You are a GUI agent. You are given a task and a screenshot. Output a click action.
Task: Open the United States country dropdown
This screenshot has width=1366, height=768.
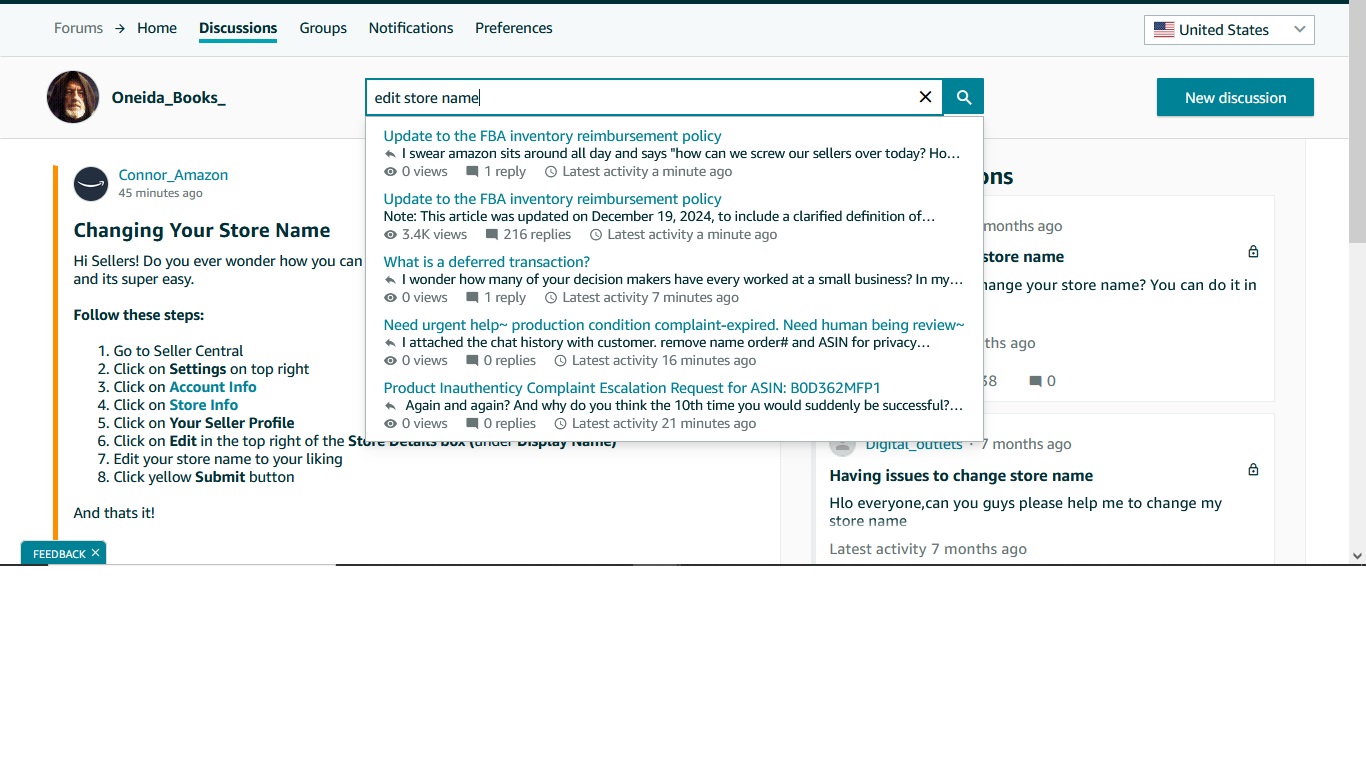[x=1229, y=30]
